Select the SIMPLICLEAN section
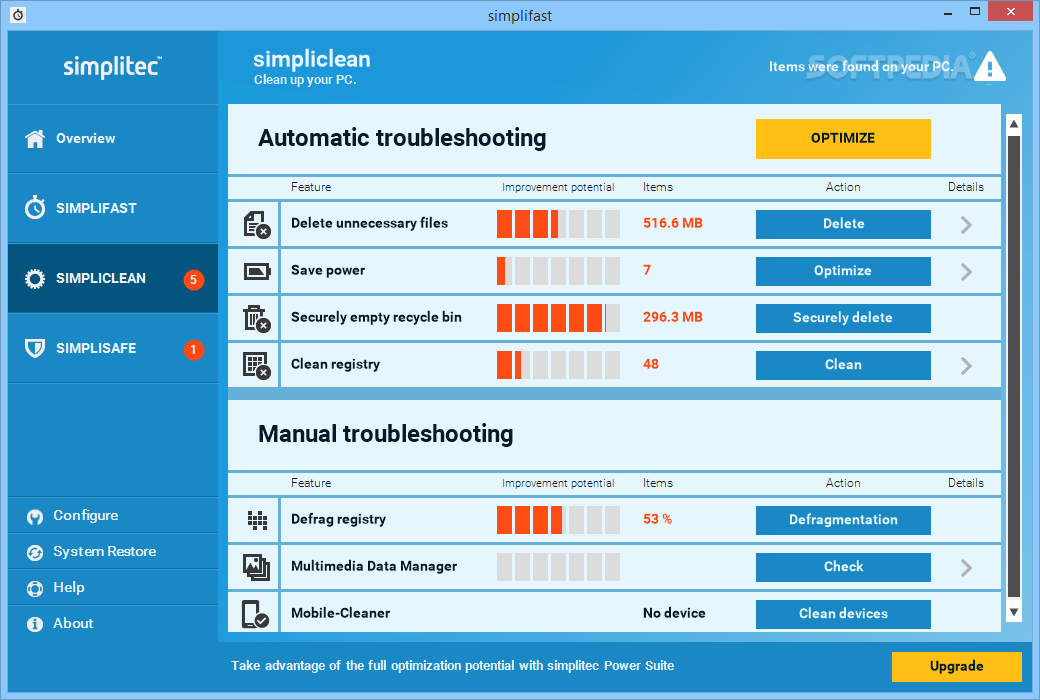This screenshot has width=1040, height=700. point(113,279)
